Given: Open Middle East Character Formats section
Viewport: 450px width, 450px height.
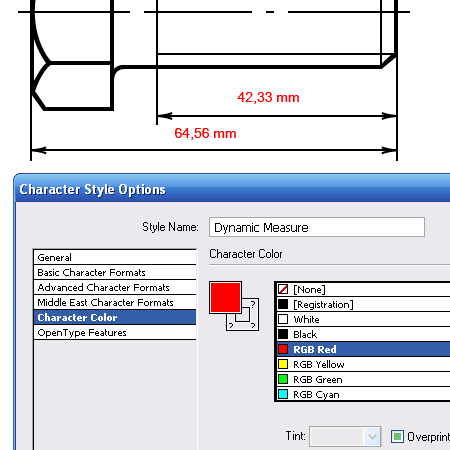Looking at the screenshot, I should pyautogui.click(x=115, y=302).
